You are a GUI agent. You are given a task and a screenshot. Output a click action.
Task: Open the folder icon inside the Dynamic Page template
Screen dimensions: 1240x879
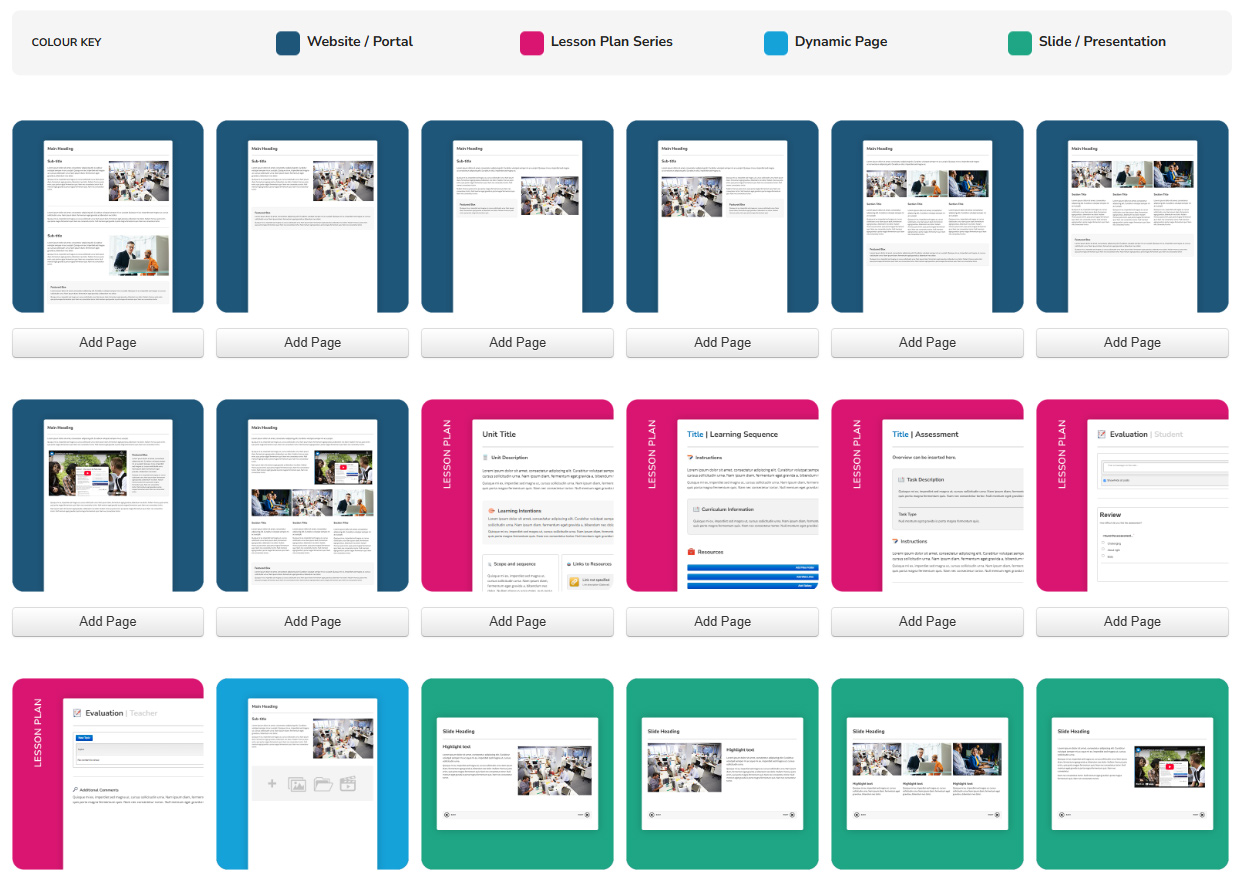point(324,784)
